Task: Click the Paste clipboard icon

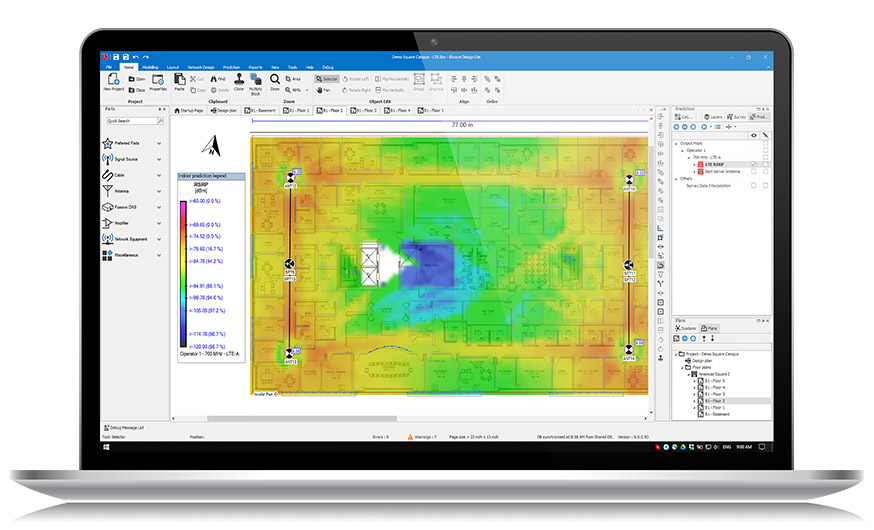Action: click(x=179, y=79)
